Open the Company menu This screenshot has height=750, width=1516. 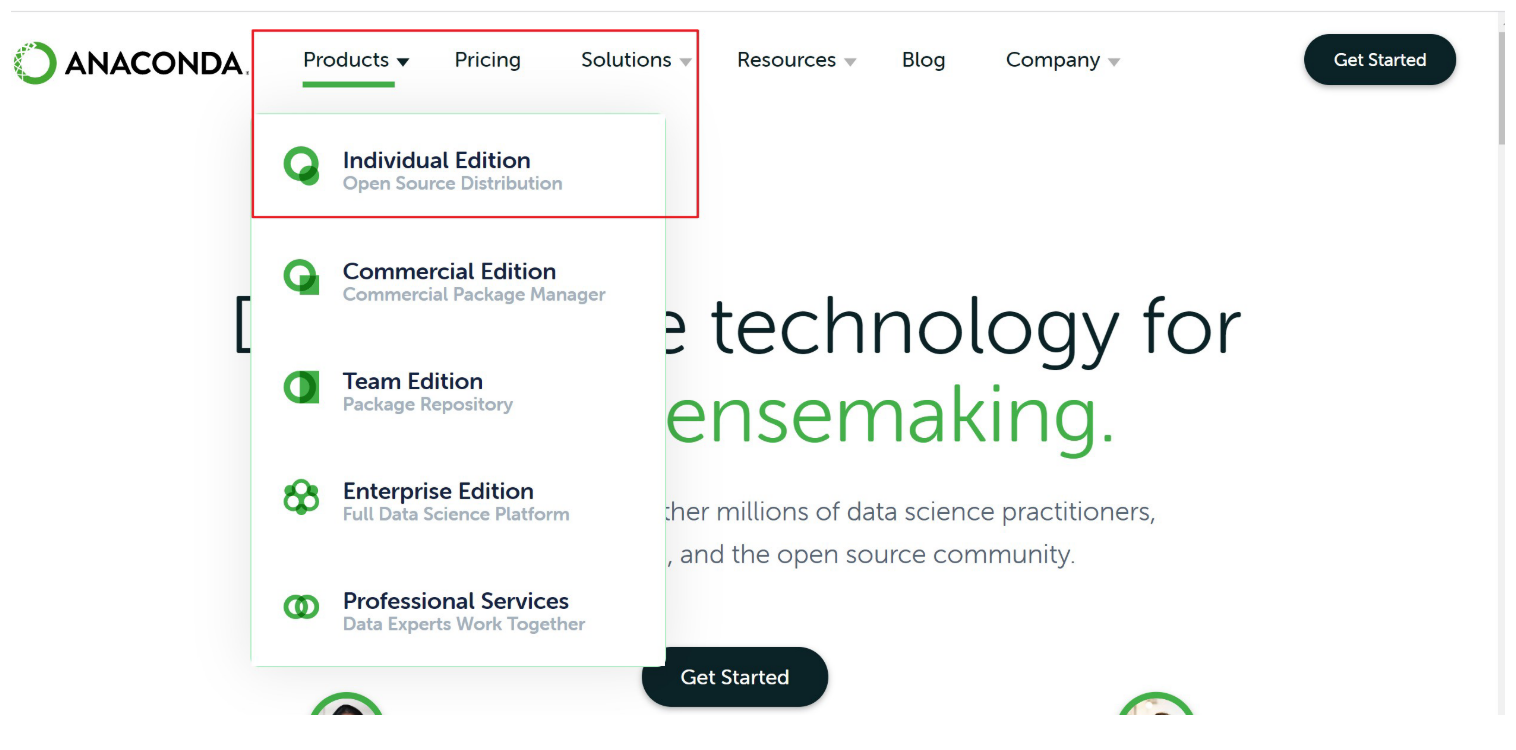1053,60
